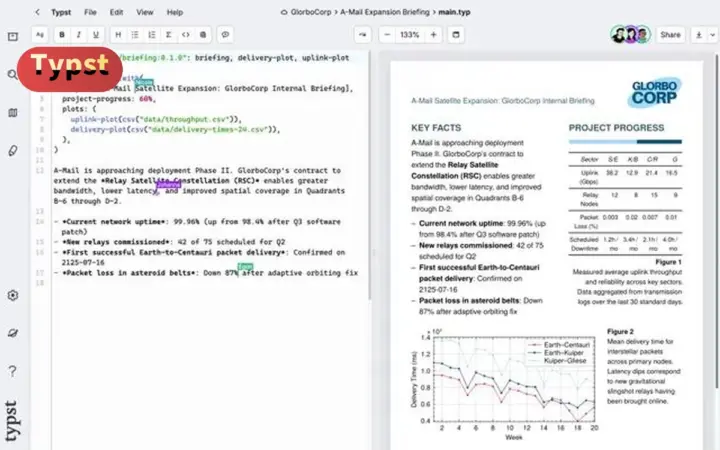The width and height of the screenshot is (720, 450).
Task: Click 'Scheduled Downtime' row label in table
Action: (x=584, y=244)
